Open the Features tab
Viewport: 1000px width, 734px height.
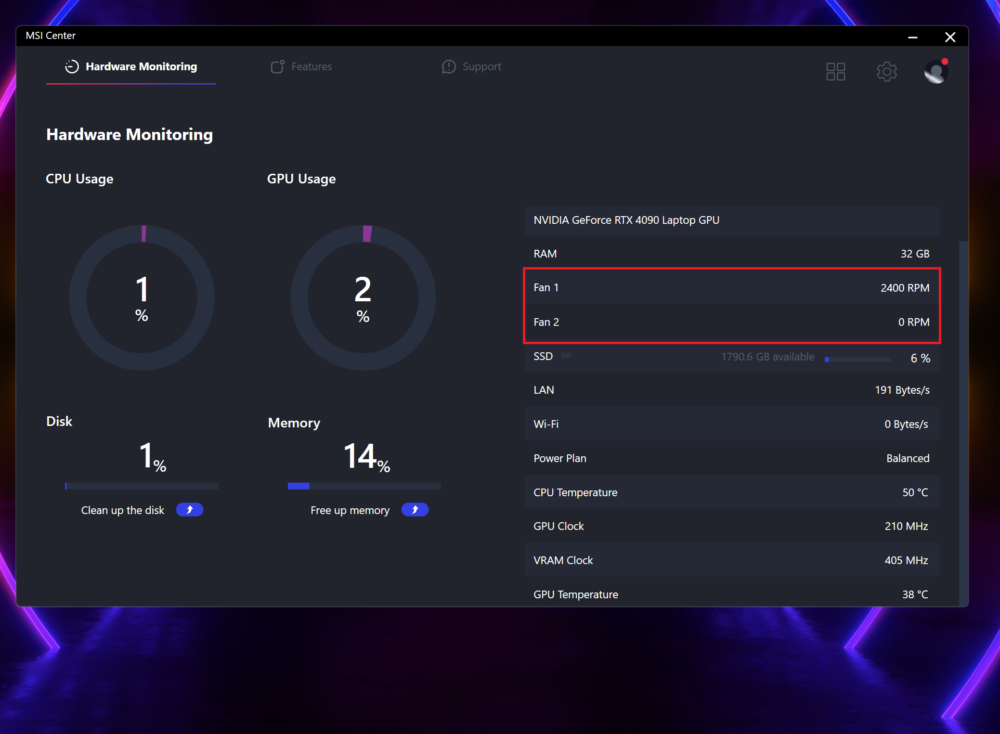pyautogui.click(x=302, y=67)
